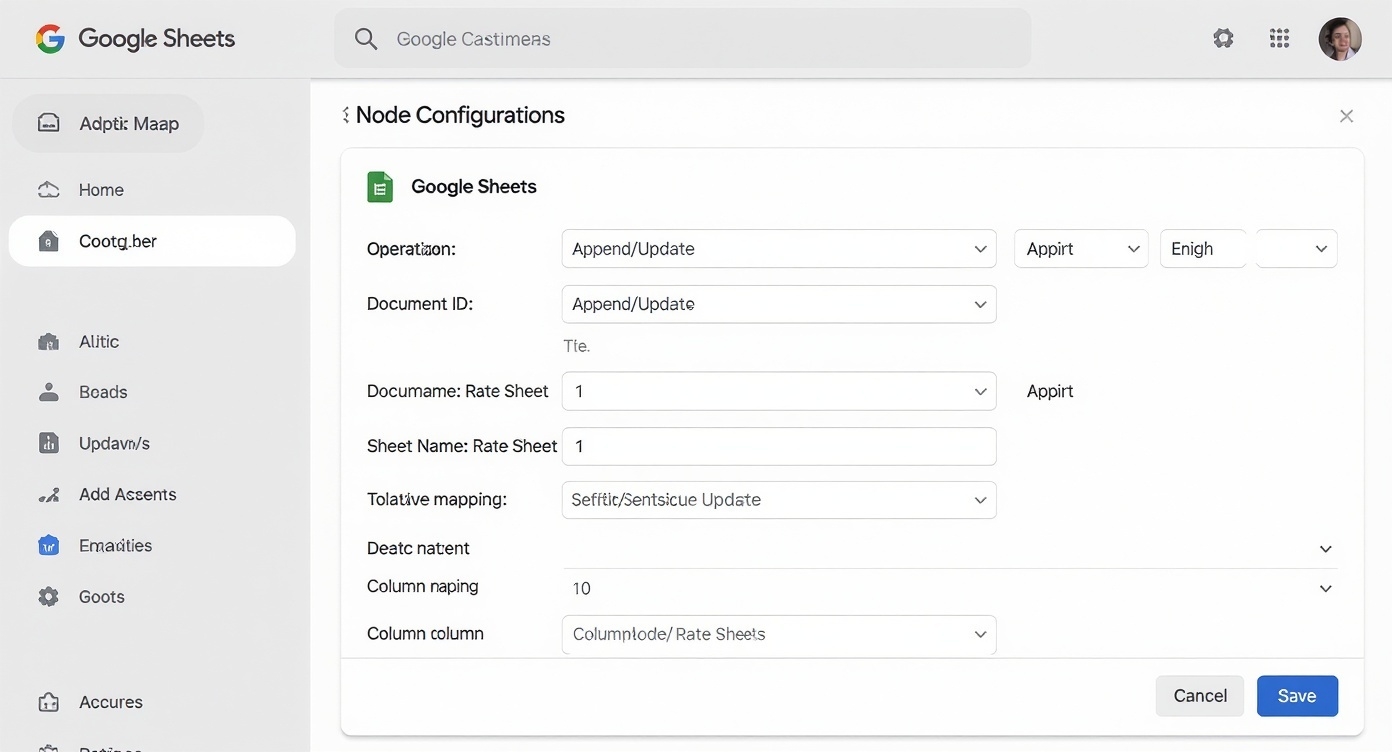Select Alitic in the sidebar menu

[x=99, y=342]
